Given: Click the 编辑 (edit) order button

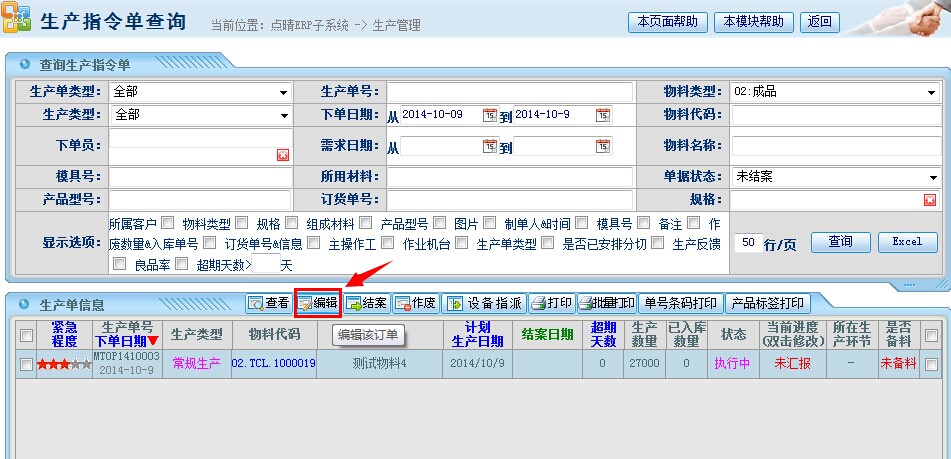Looking at the screenshot, I should point(318,303).
